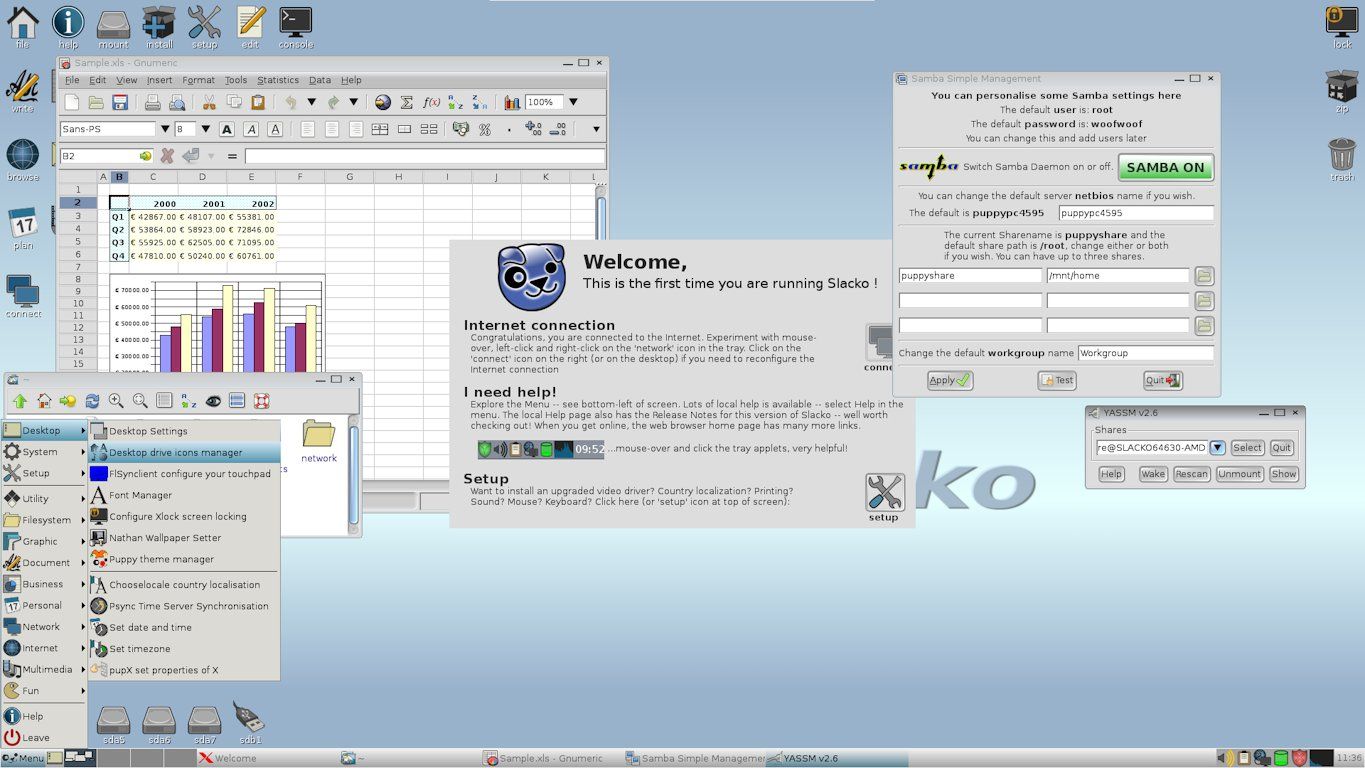The image size is (1365, 768).
Task: Sort ascending using the A-Z icon
Action: [x=455, y=102]
